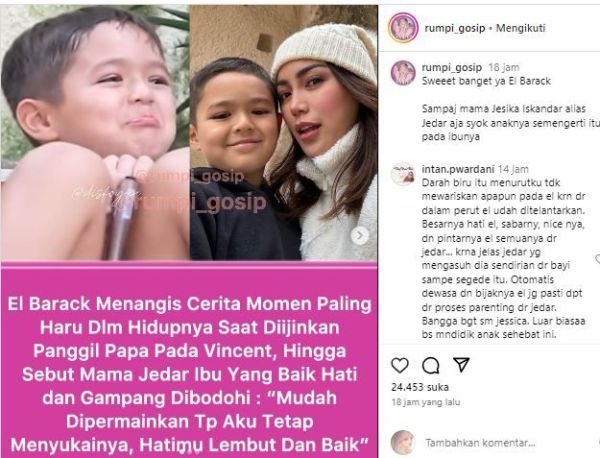The width and height of the screenshot is (600, 458).
Task: Open comments with the speech bubble icon
Action: pyautogui.click(x=430, y=365)
